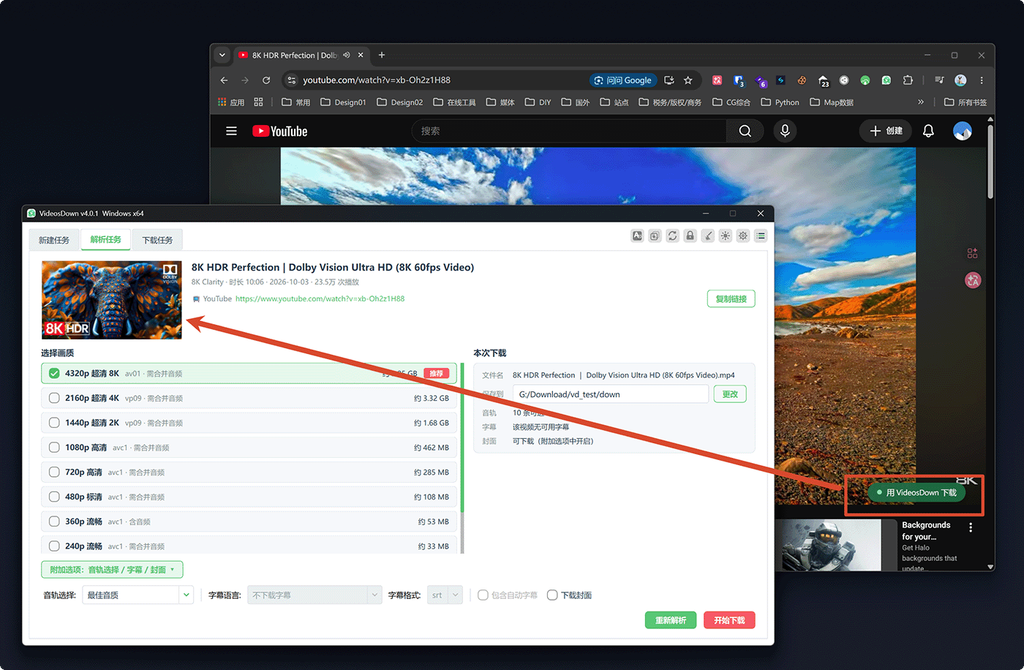Go back in Chrome

pyautogui.click(x=224, y=80)
